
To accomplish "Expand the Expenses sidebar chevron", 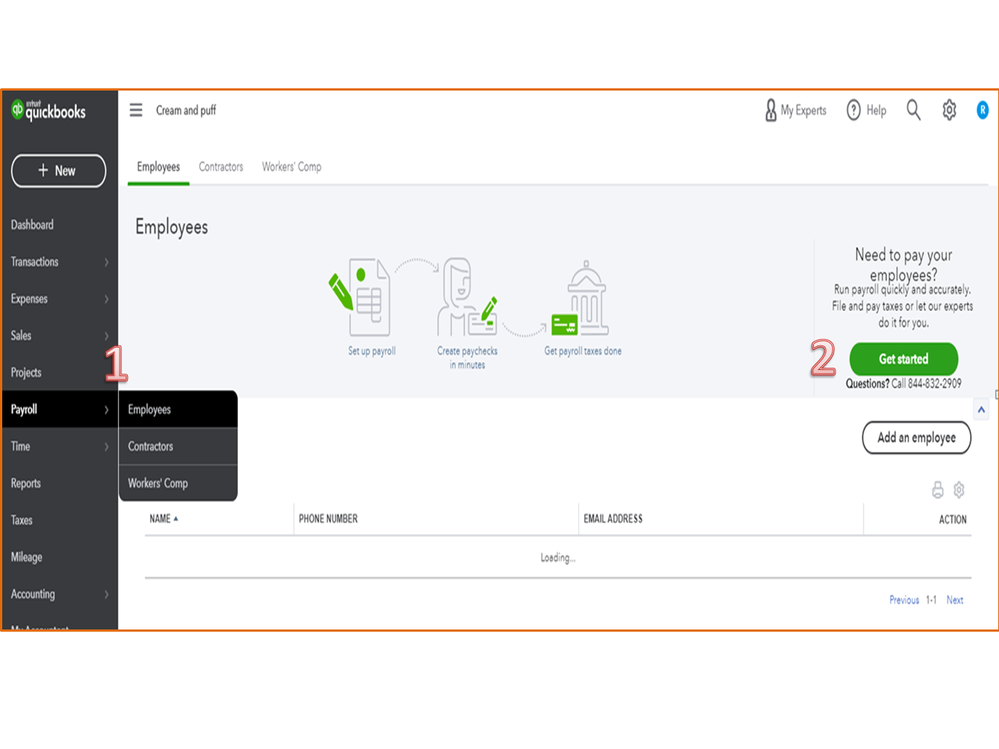I will pyautogui.click(x=106, y=299).
